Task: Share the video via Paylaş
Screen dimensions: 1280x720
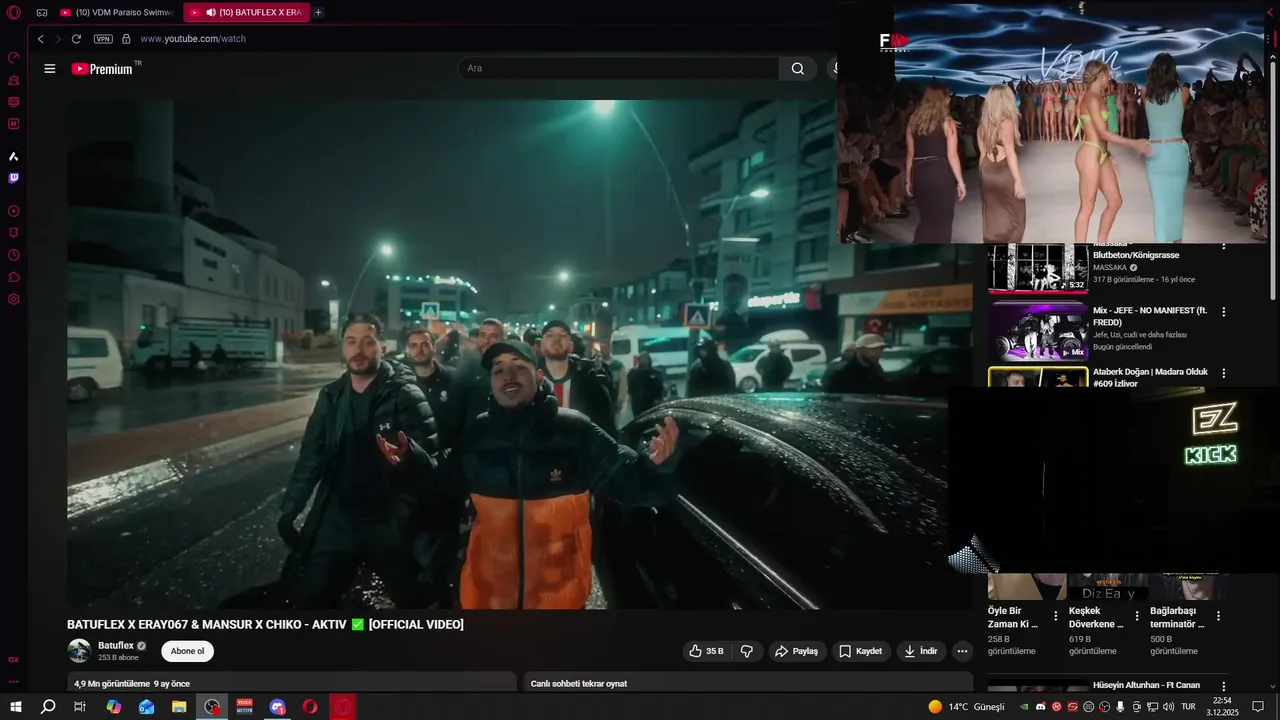Action: (796, 651)
